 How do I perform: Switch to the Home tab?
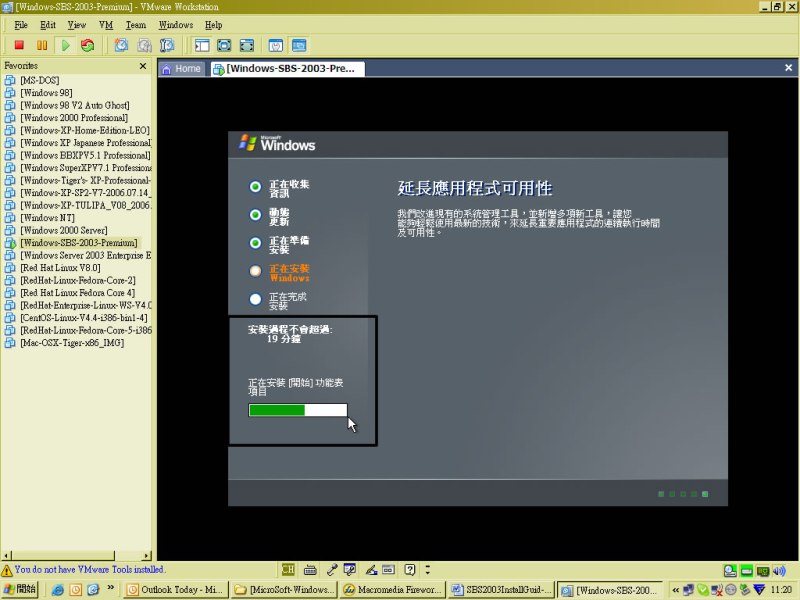tap(181, 69)
